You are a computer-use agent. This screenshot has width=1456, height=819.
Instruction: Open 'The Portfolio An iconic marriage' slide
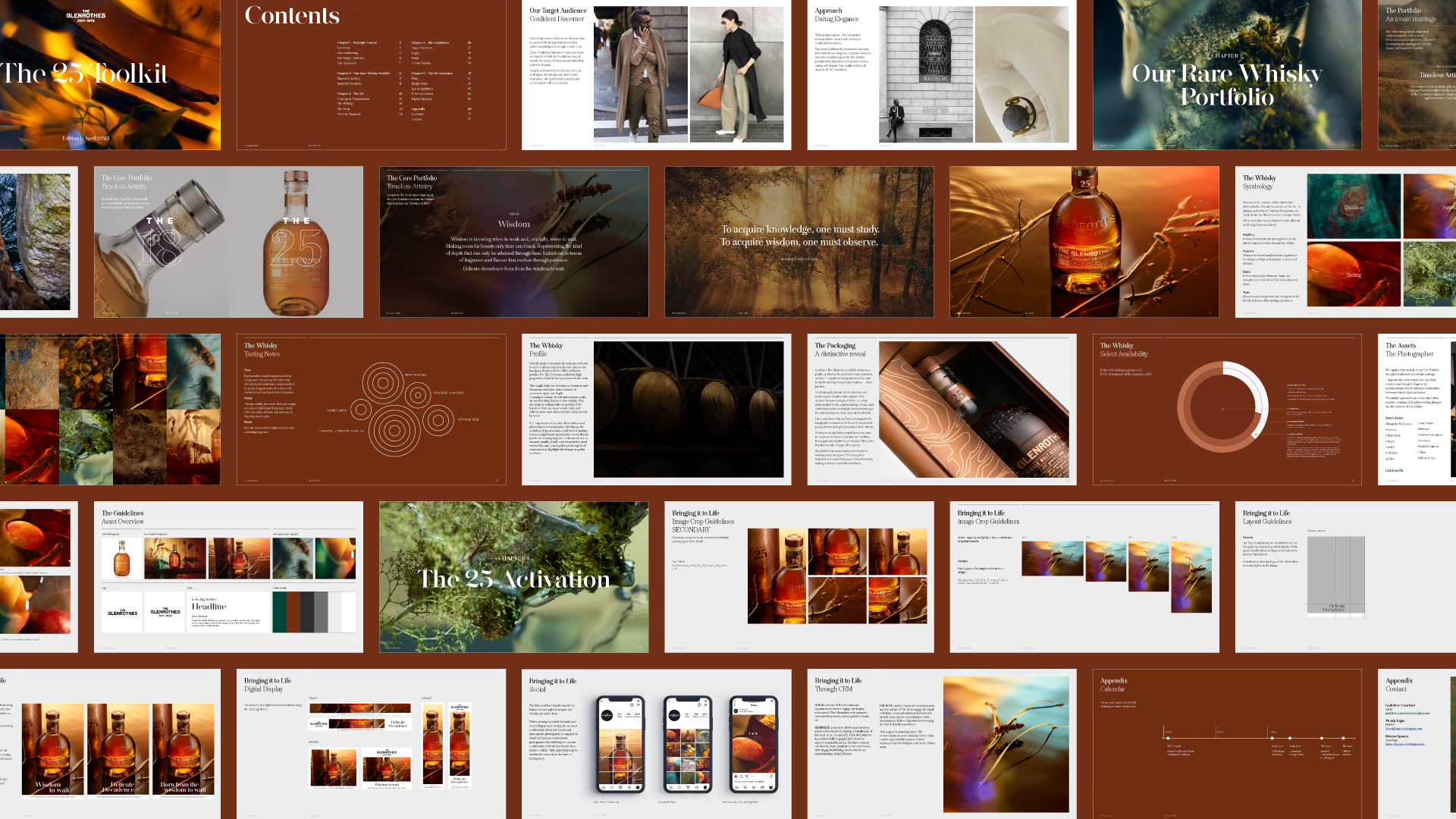coord(1417,74)
